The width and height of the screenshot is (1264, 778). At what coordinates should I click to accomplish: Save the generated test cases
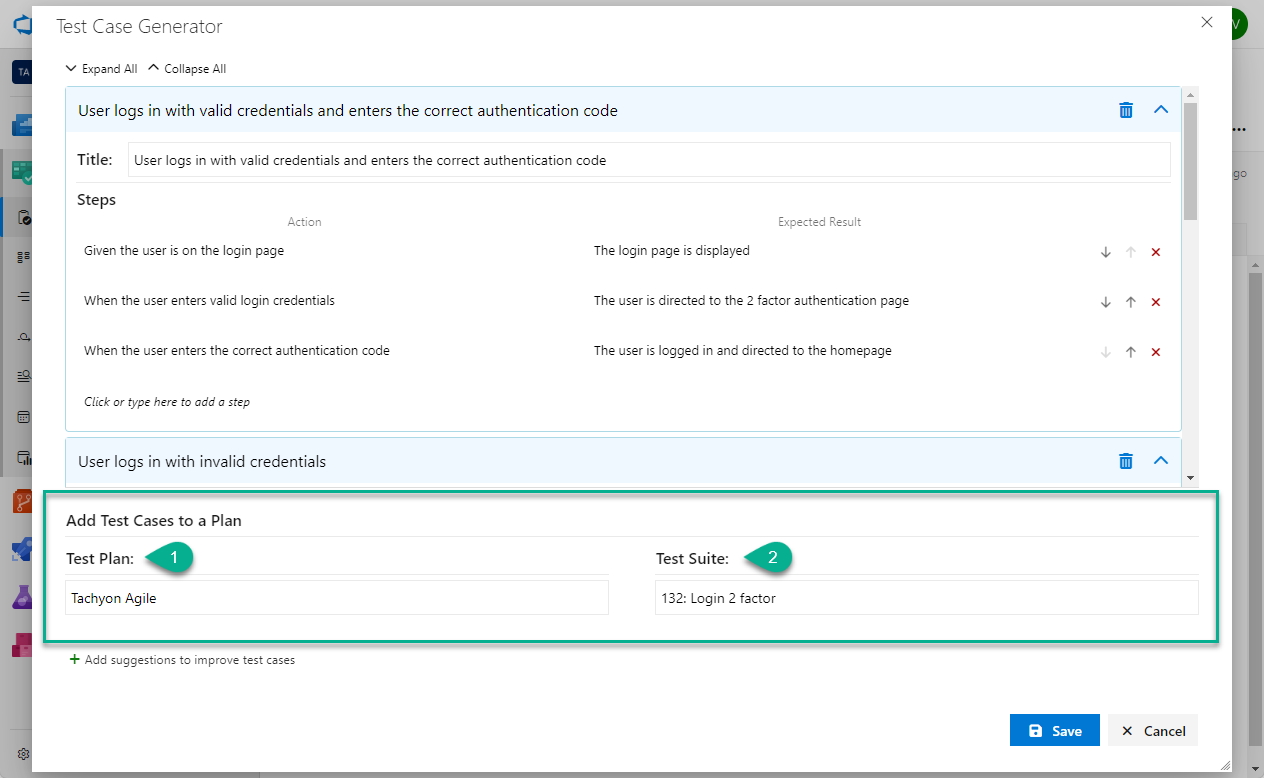1054,731
